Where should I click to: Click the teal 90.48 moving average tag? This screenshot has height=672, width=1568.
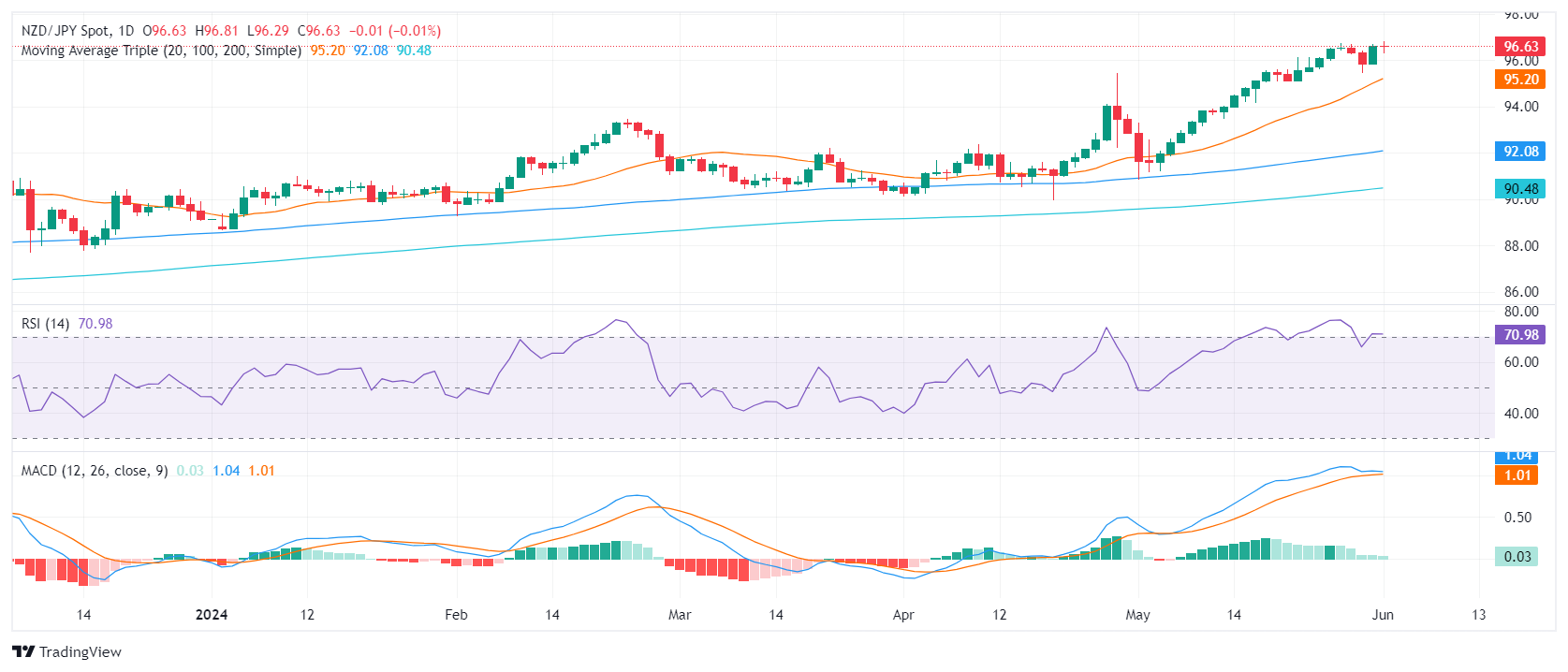coord(1520,189)
